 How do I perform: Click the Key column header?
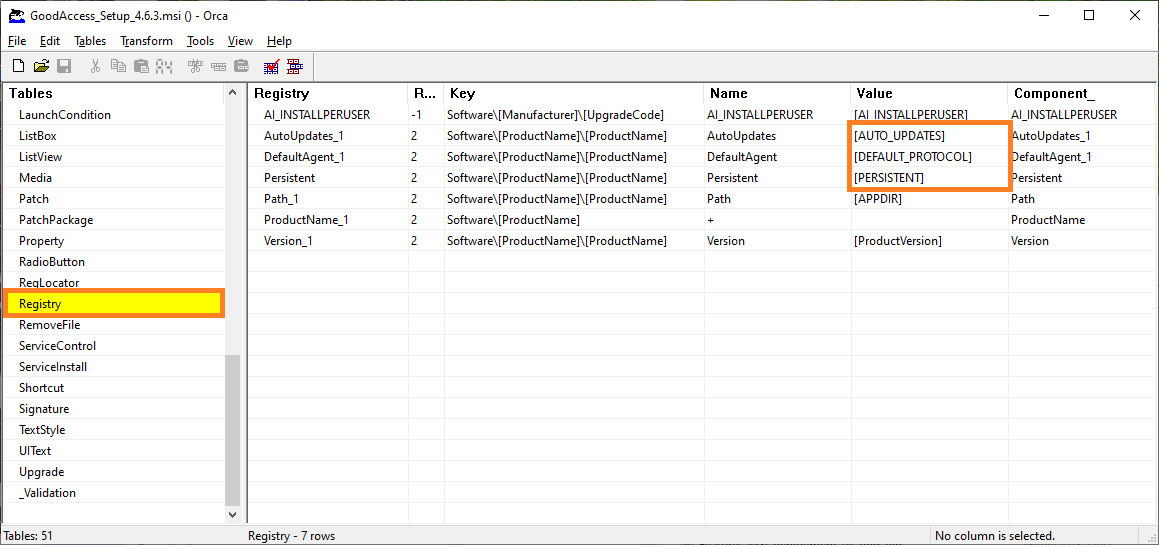[574, 93]
